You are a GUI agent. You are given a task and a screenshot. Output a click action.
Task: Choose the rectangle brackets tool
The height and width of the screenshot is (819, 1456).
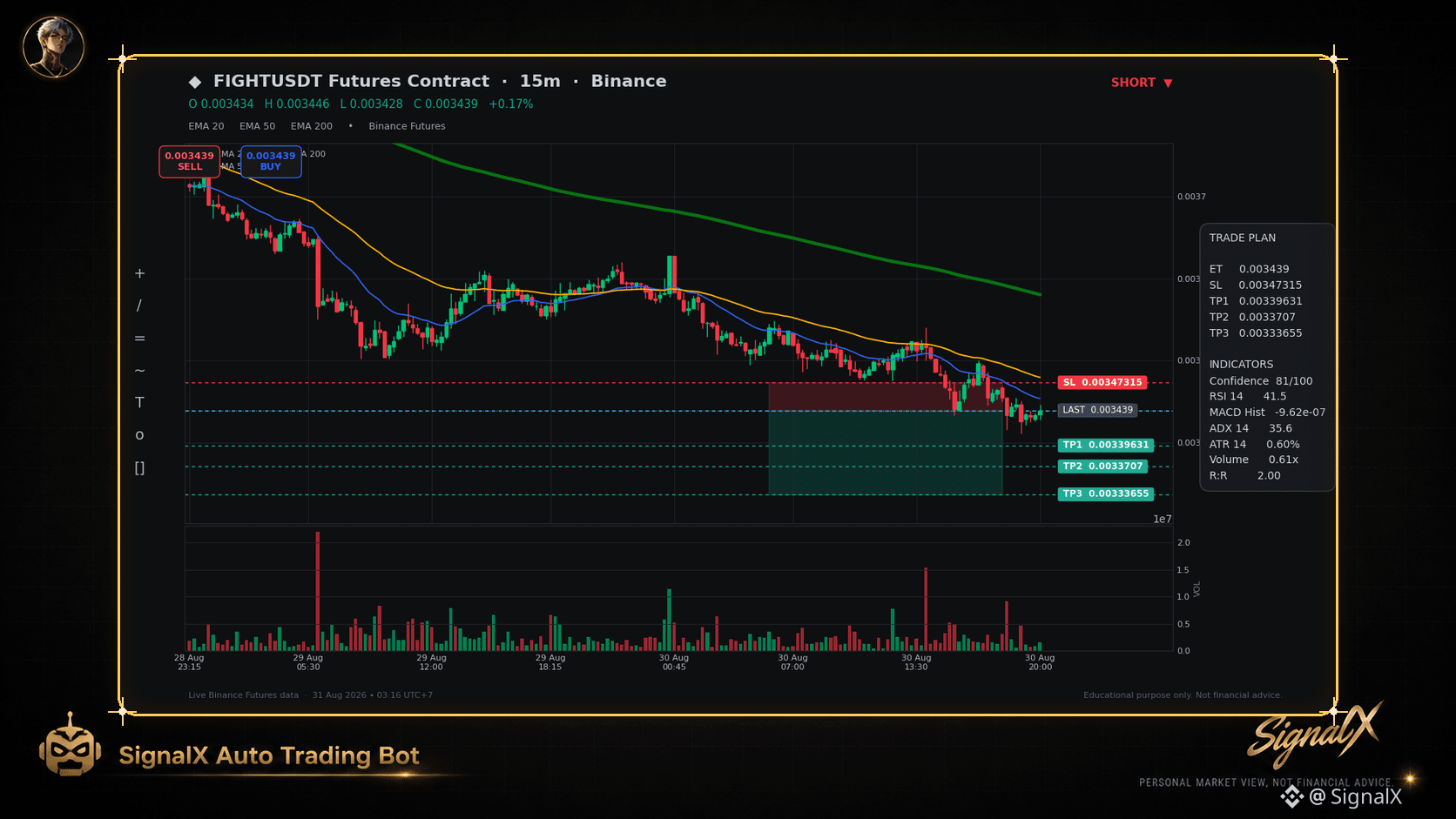pyautogui.click(x=139, y=468)
